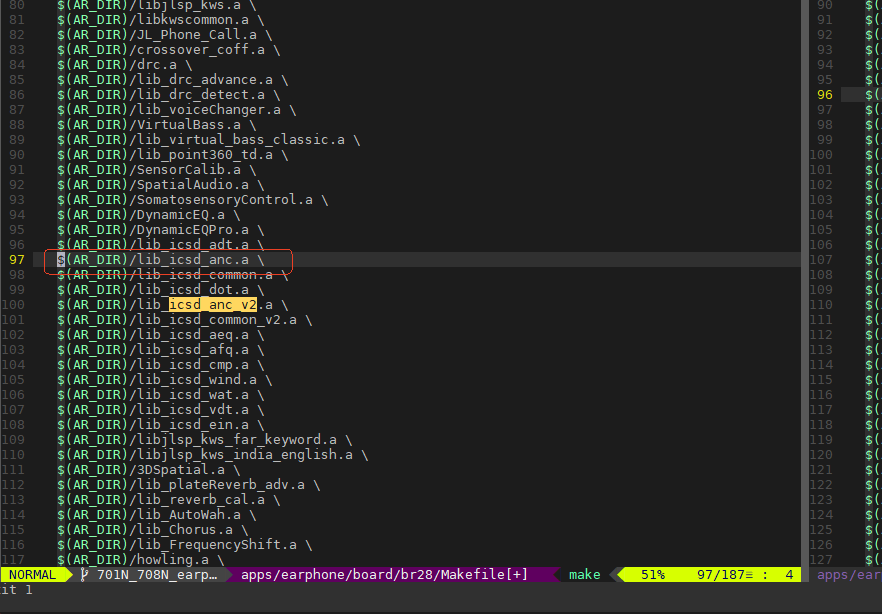Click line number 96 in right pane

coord(825,94)
